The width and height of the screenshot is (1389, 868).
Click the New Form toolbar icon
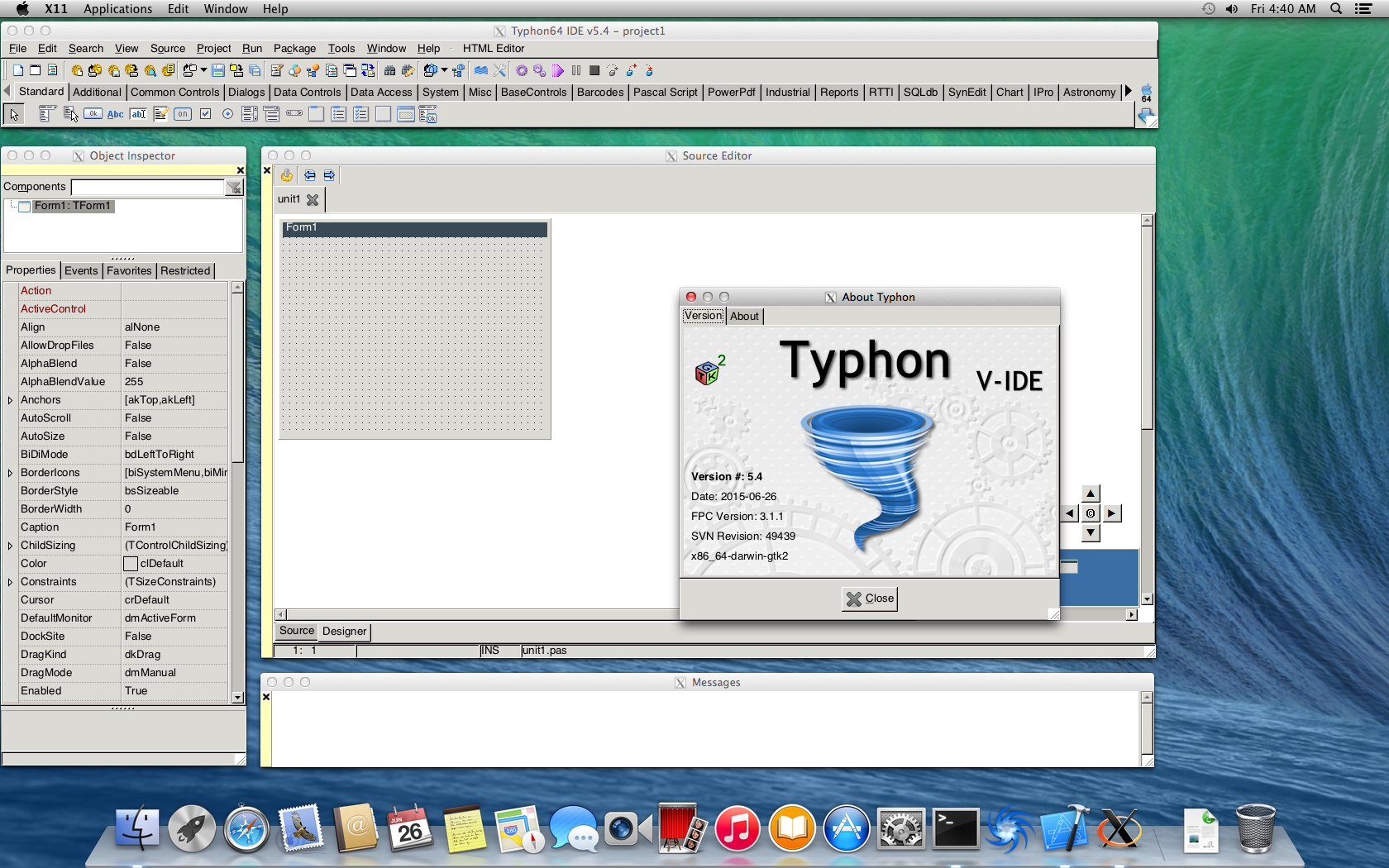pos(36,70)
